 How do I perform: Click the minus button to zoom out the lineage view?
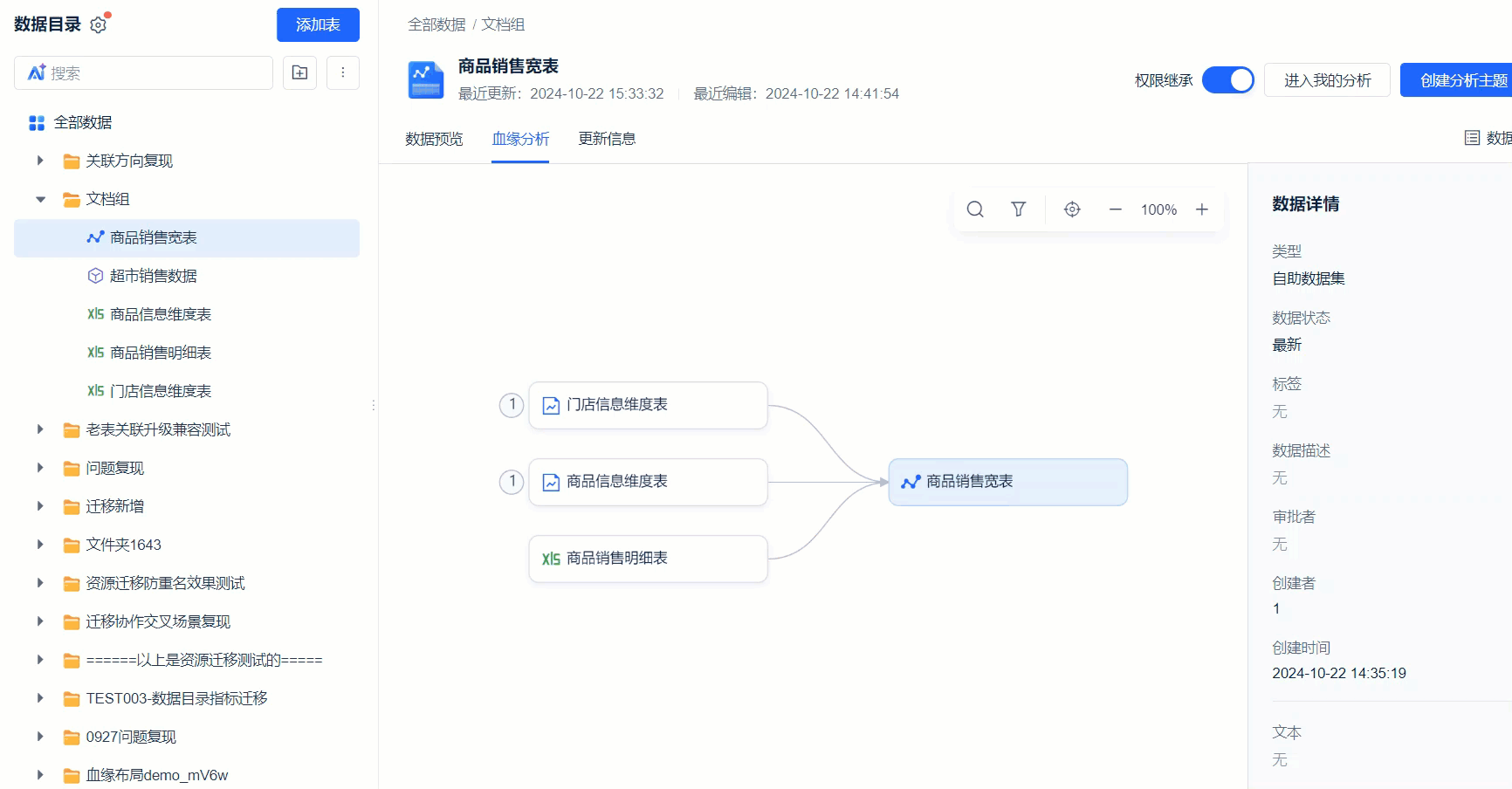coord(1115,209)
